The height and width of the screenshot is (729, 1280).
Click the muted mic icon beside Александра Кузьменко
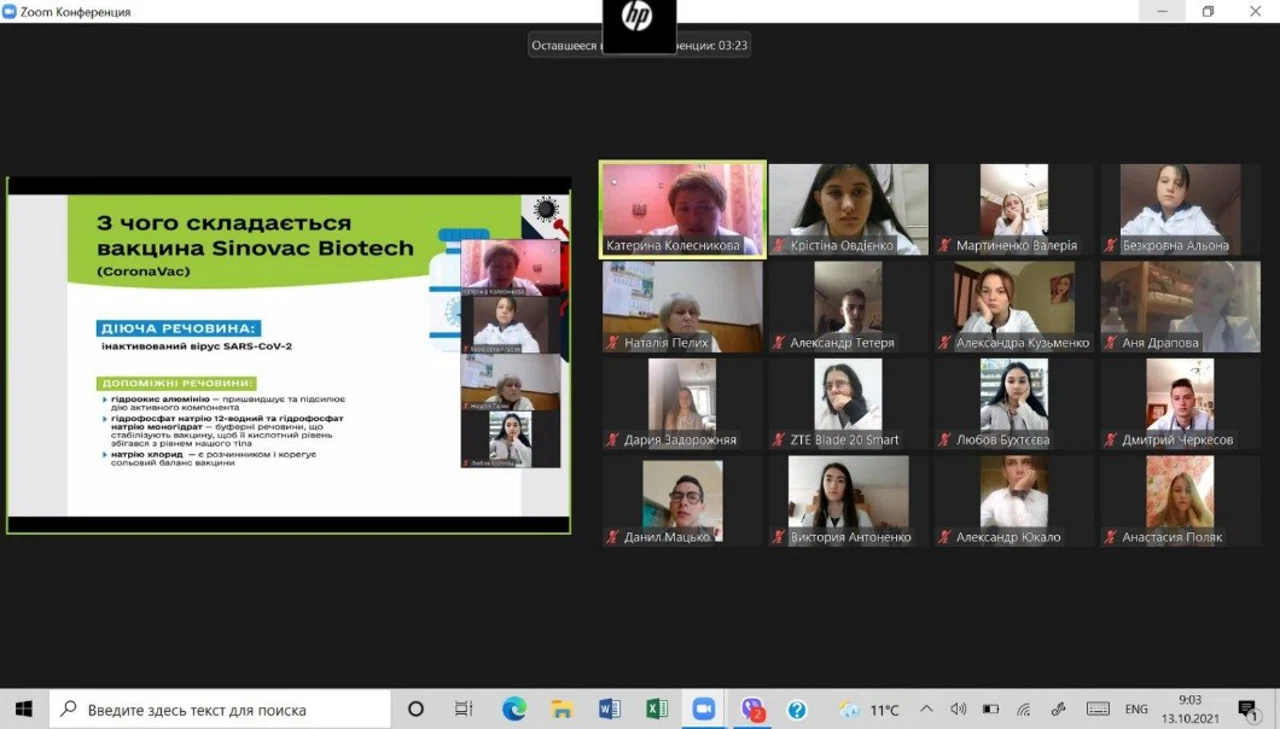point(944,342)
